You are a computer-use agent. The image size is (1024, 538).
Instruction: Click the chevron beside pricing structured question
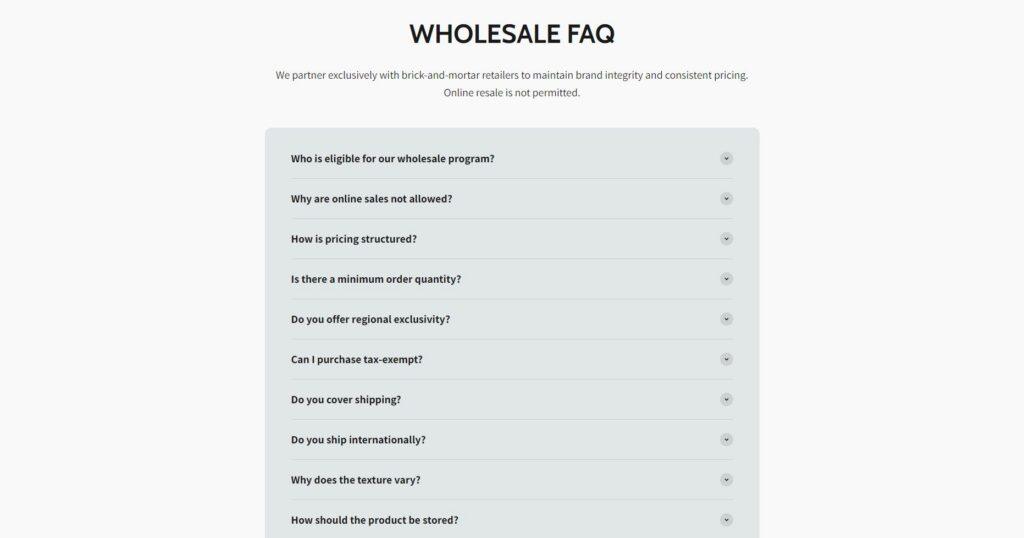[x=726, y=239]
